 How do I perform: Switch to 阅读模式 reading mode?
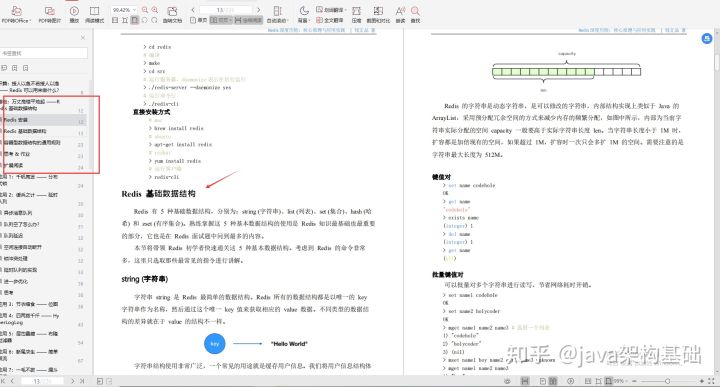click(94, 14)
